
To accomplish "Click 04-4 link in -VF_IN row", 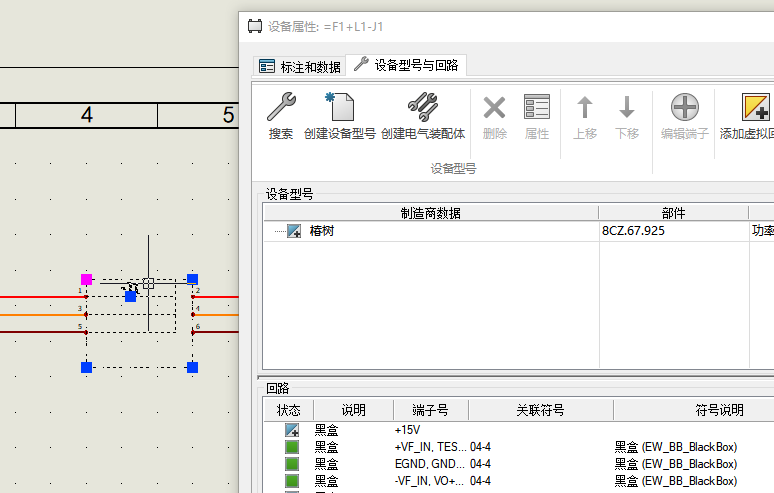I will (x=480, y=481).
